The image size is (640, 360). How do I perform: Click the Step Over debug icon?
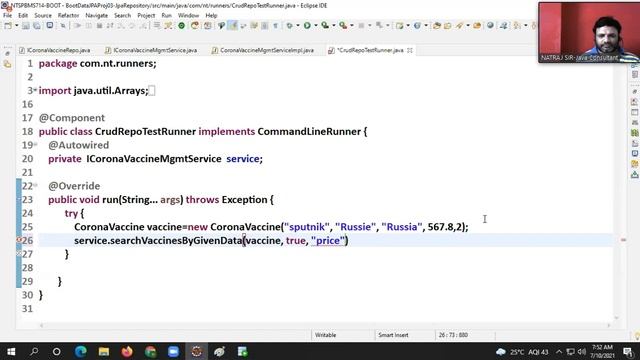132,26
